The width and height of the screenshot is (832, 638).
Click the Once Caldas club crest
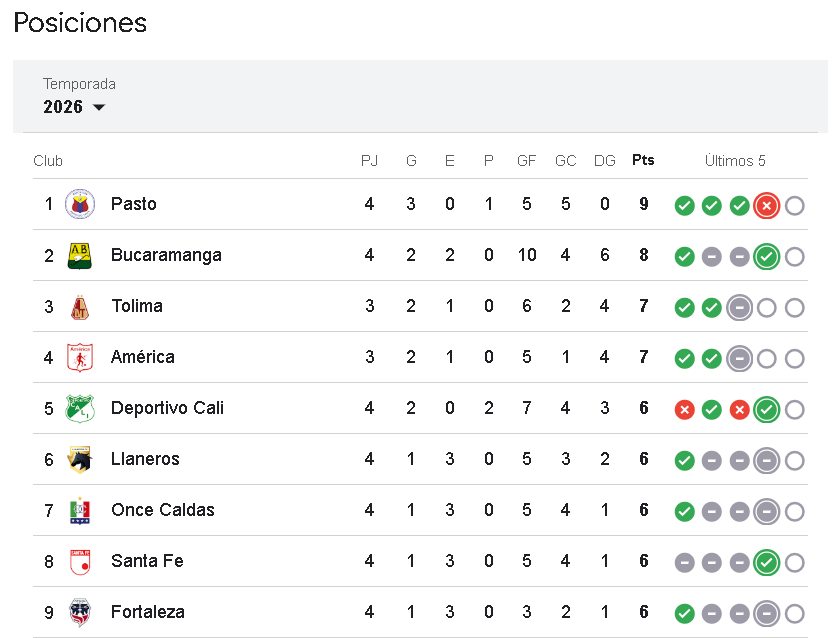coord(80,510)
